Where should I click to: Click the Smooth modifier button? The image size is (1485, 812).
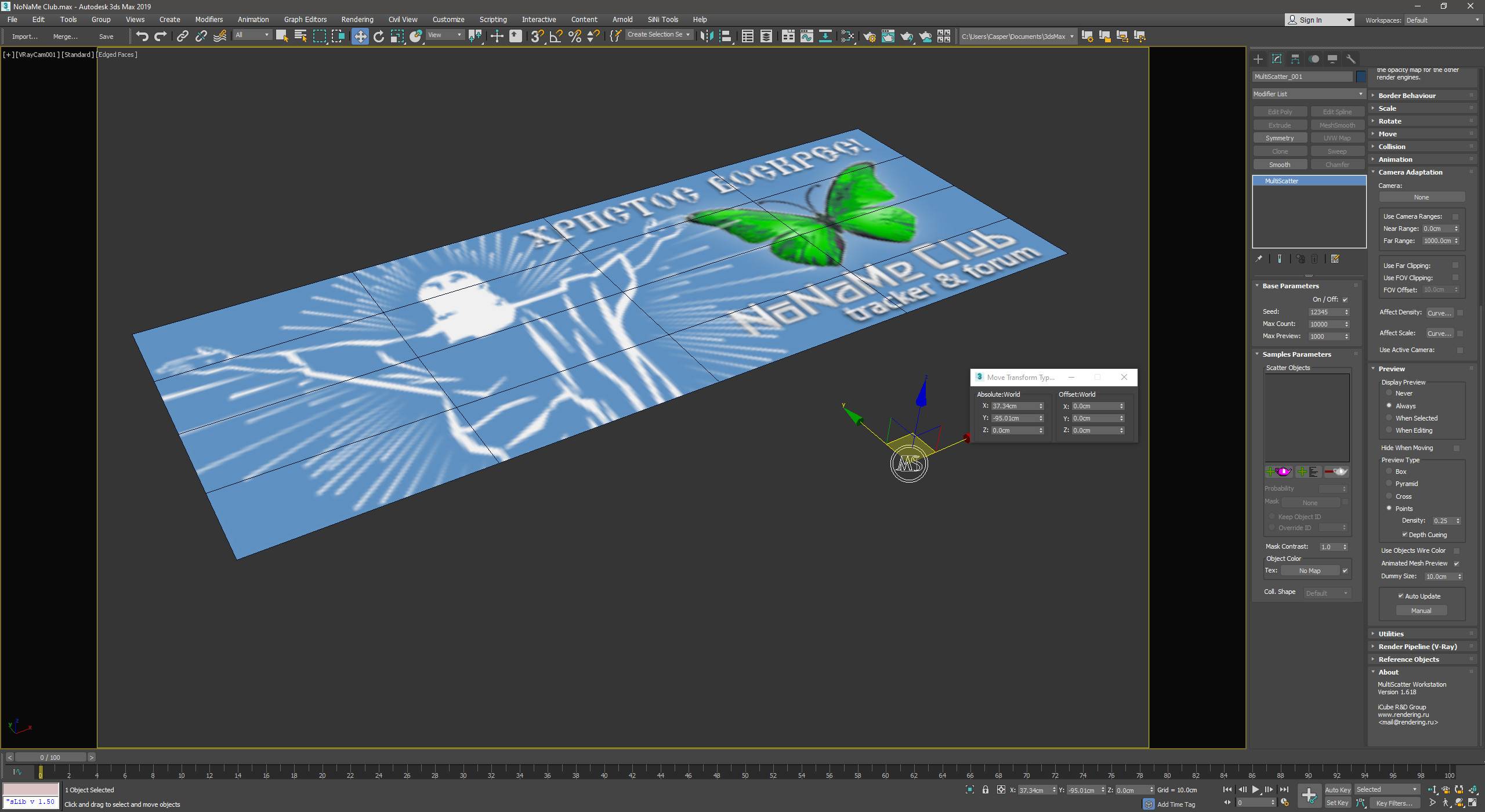[x=1280, y=165]
